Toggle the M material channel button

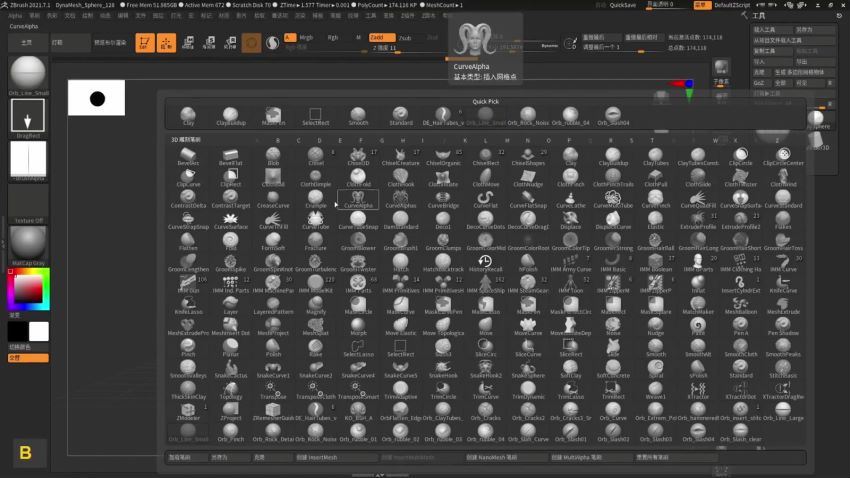pyautogui.click(x=358, y=37)
